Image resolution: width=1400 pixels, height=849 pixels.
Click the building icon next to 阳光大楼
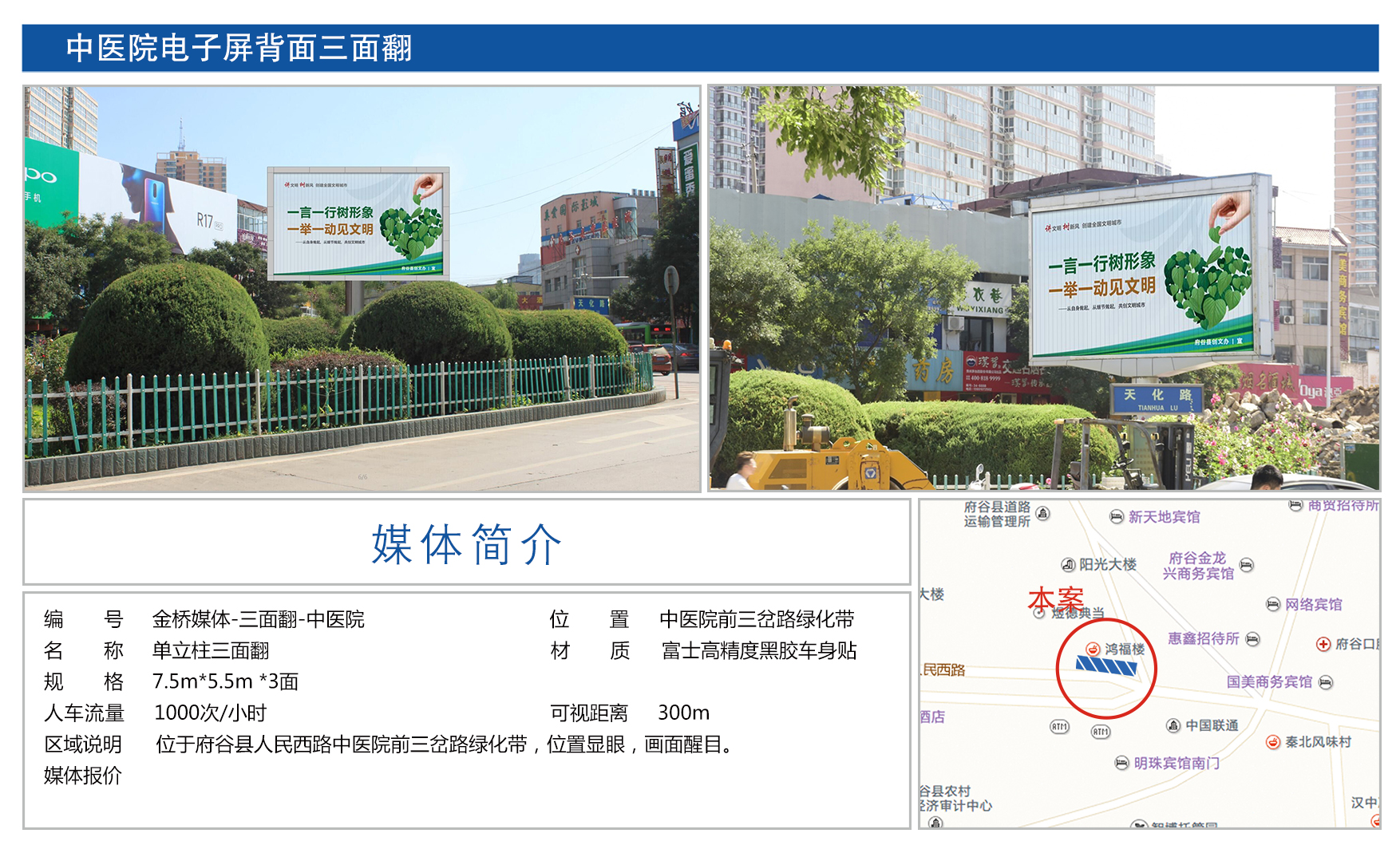[1068, 565]
